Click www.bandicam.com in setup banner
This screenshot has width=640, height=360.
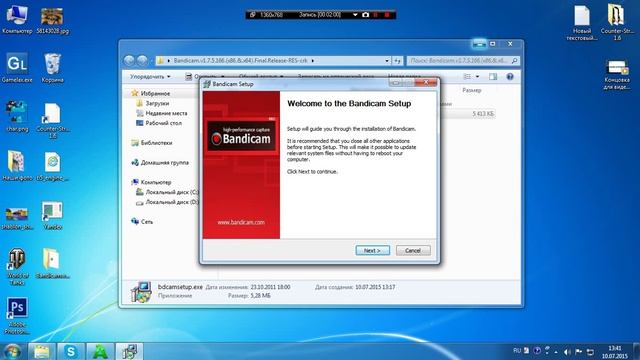point(241,222)
